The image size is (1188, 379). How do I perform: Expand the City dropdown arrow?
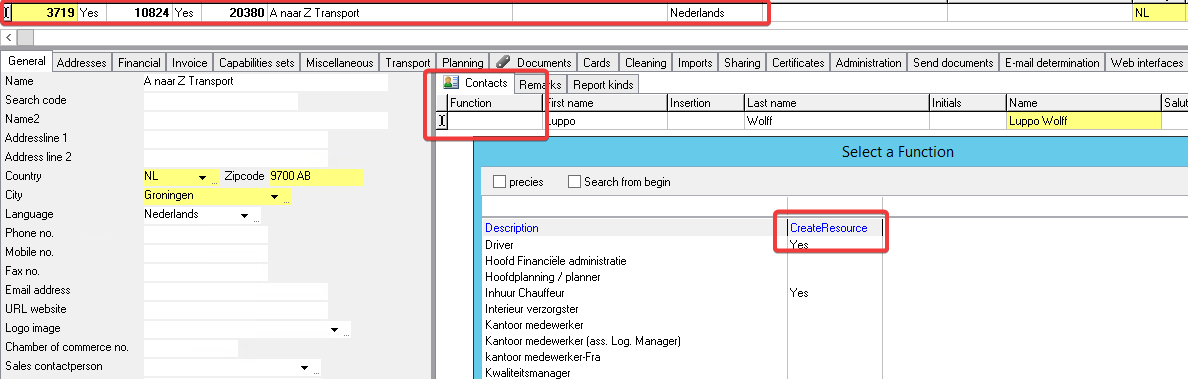pos(274,196)
